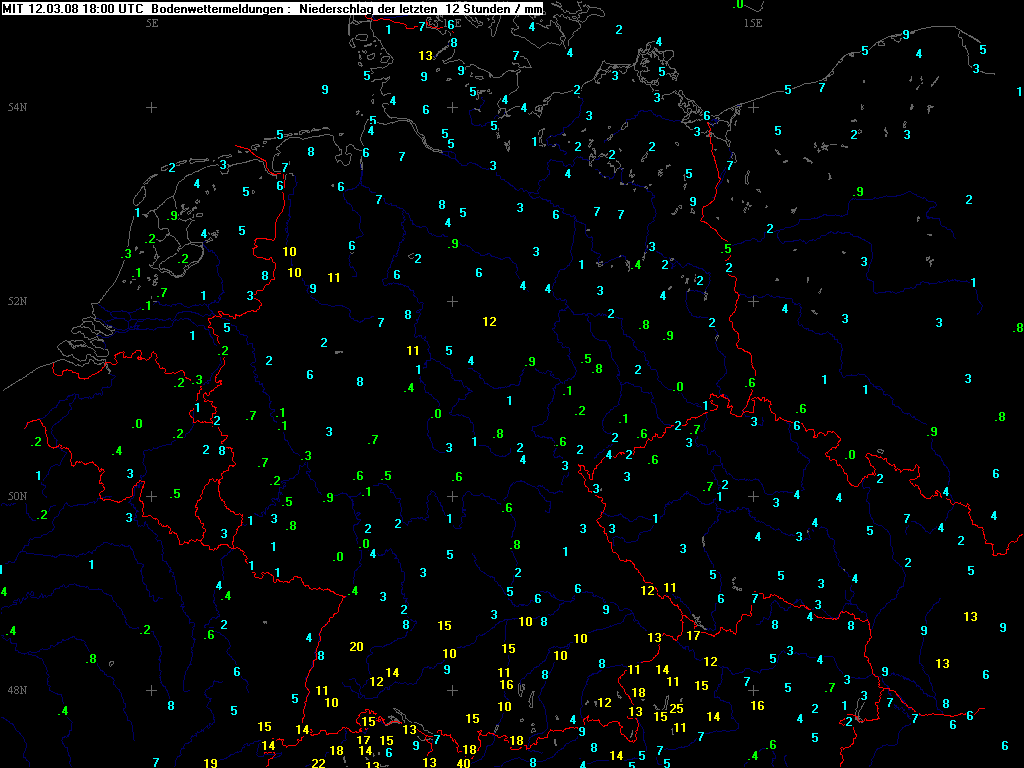
Task: Select the 52N latitude label
Action: click(17, 301)
